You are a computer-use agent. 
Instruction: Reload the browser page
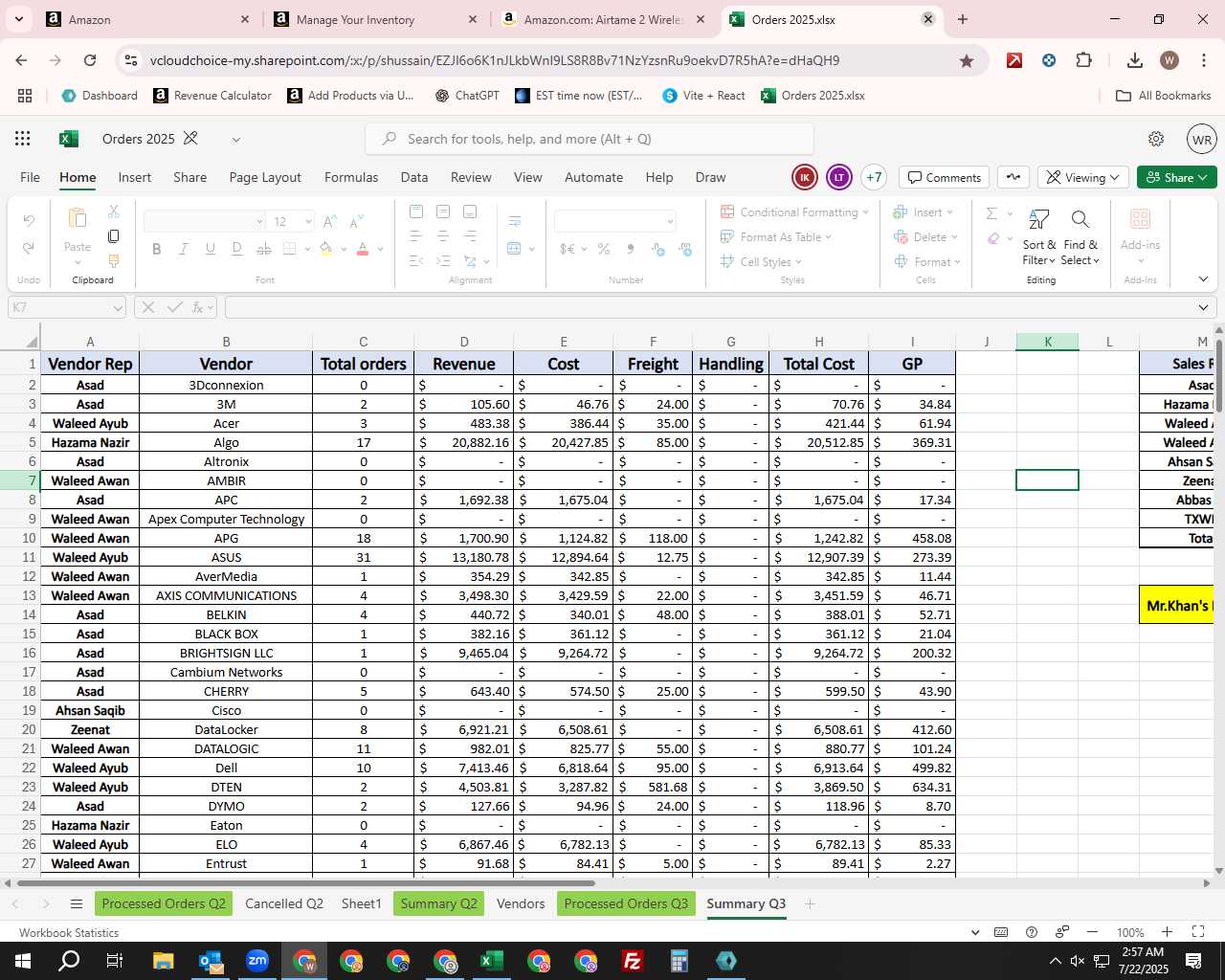click(90, 60)
